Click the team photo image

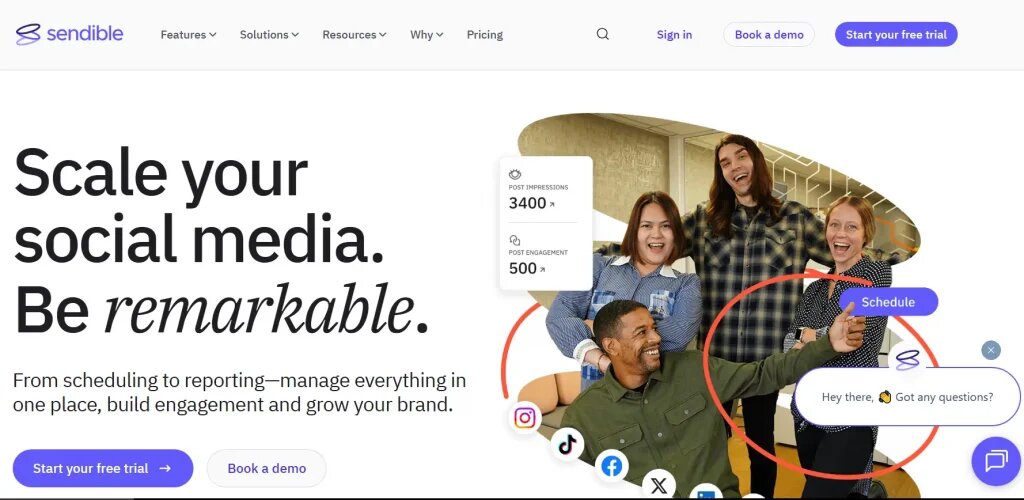tap(718, 307)
